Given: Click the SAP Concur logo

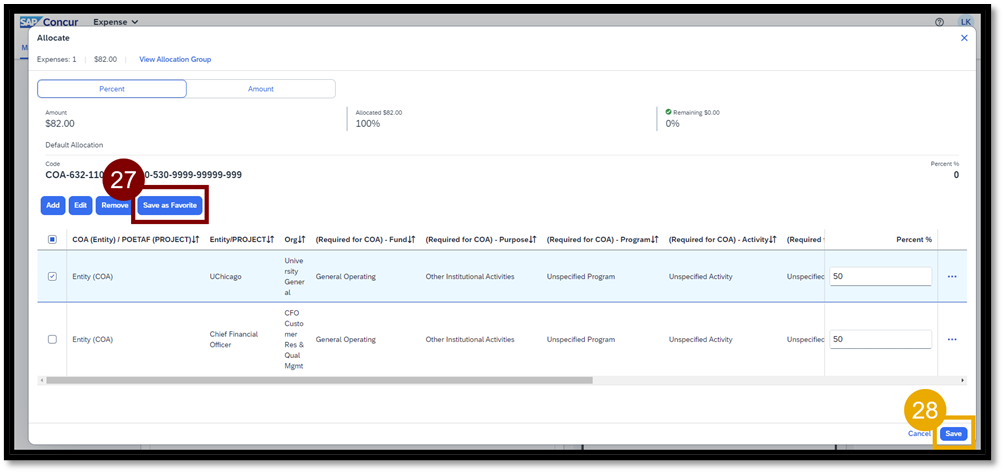Looking at the screenshot, I should (x=49, y=22).
